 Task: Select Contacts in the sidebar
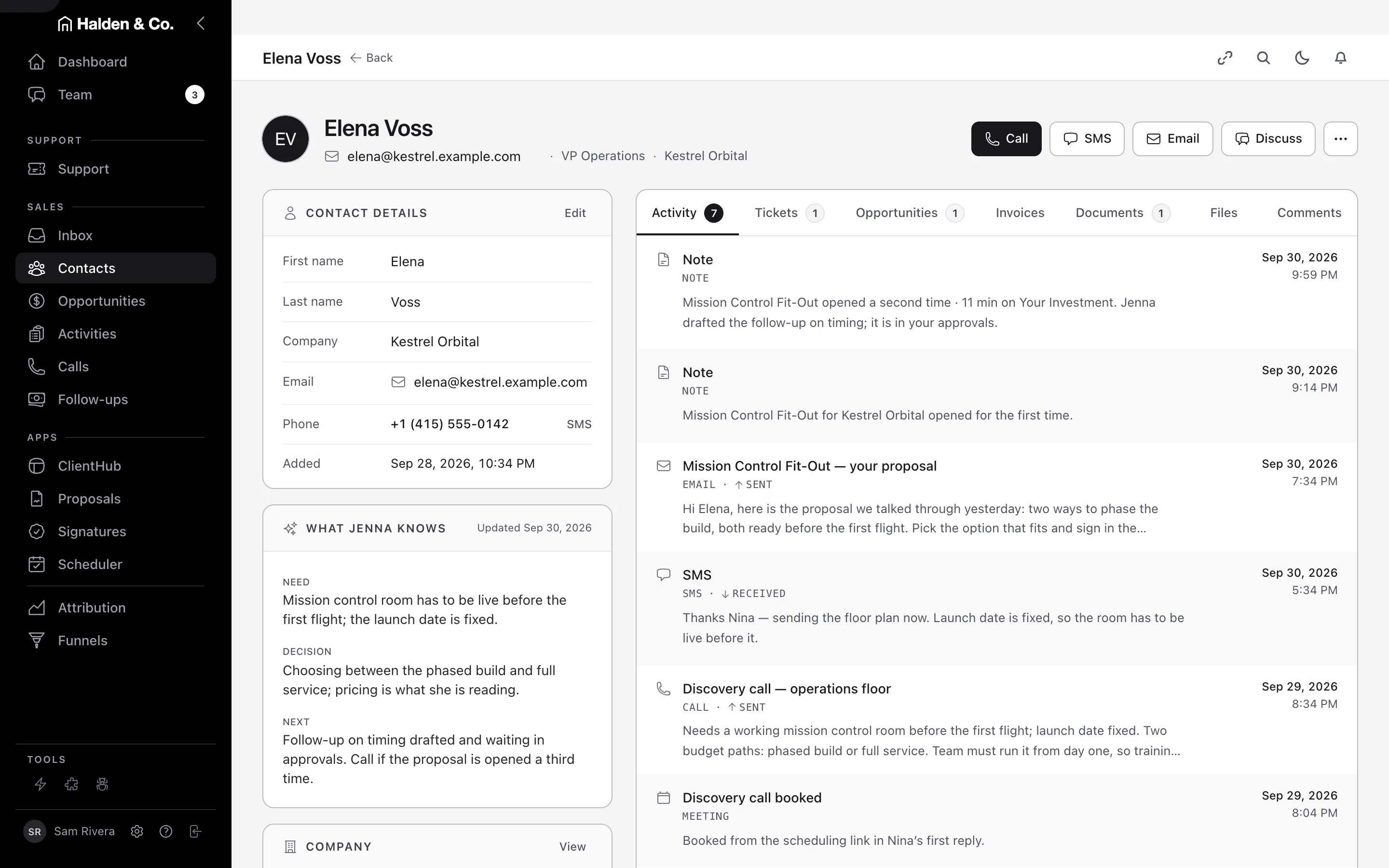[115, 268]
